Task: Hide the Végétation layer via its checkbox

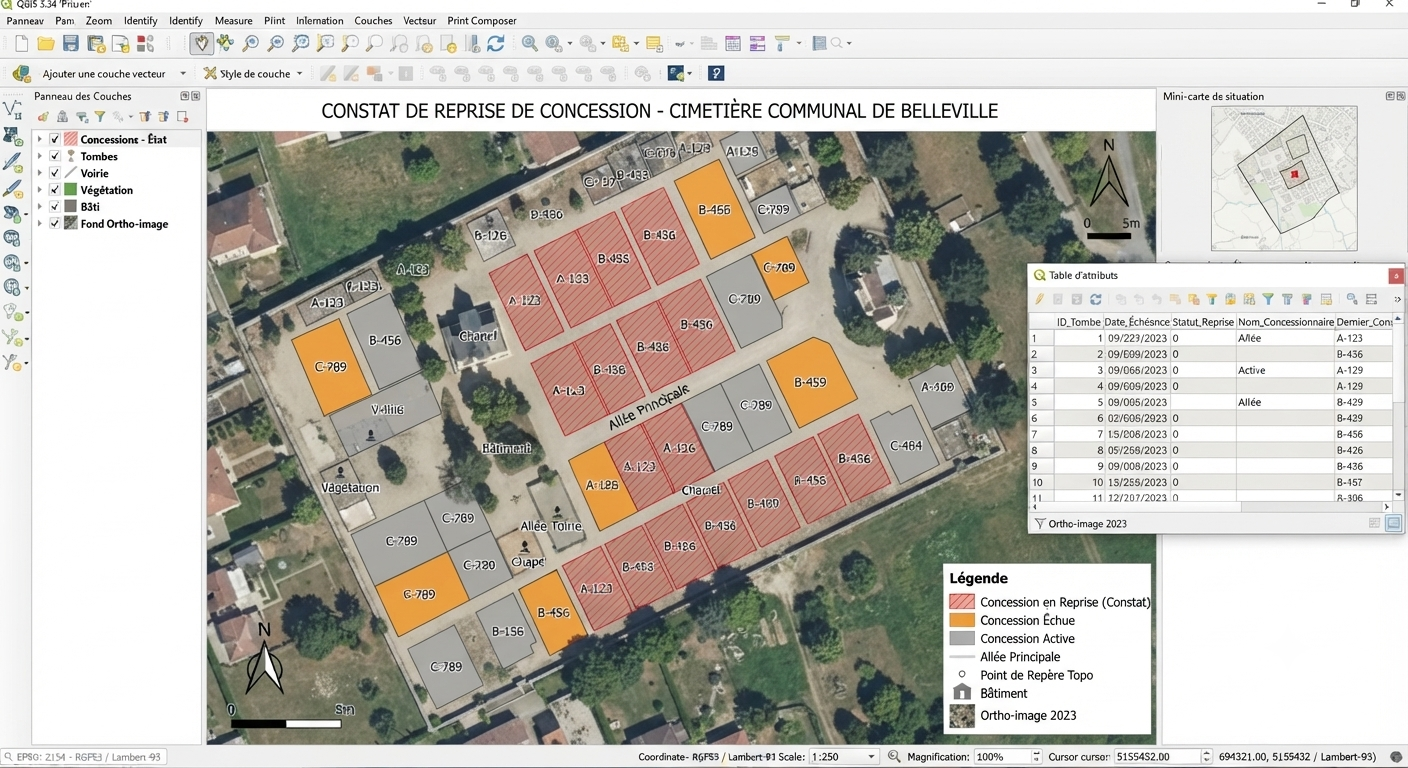Action: coord(55,190)
